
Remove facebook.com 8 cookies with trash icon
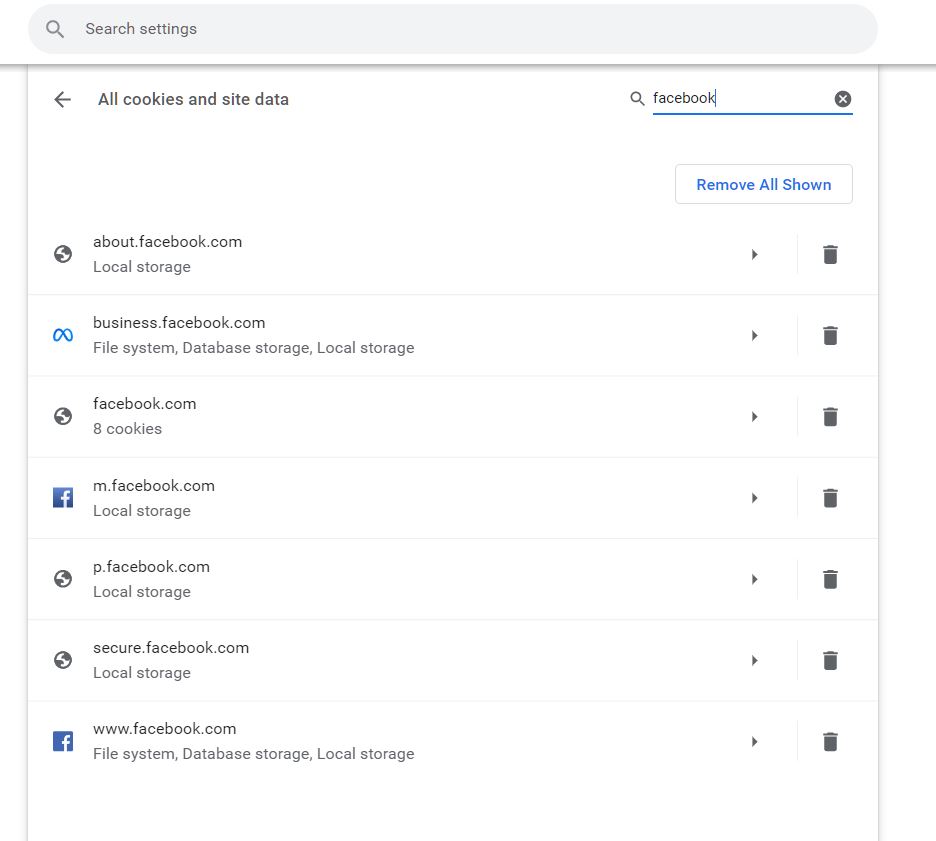[x=830, y=417]
